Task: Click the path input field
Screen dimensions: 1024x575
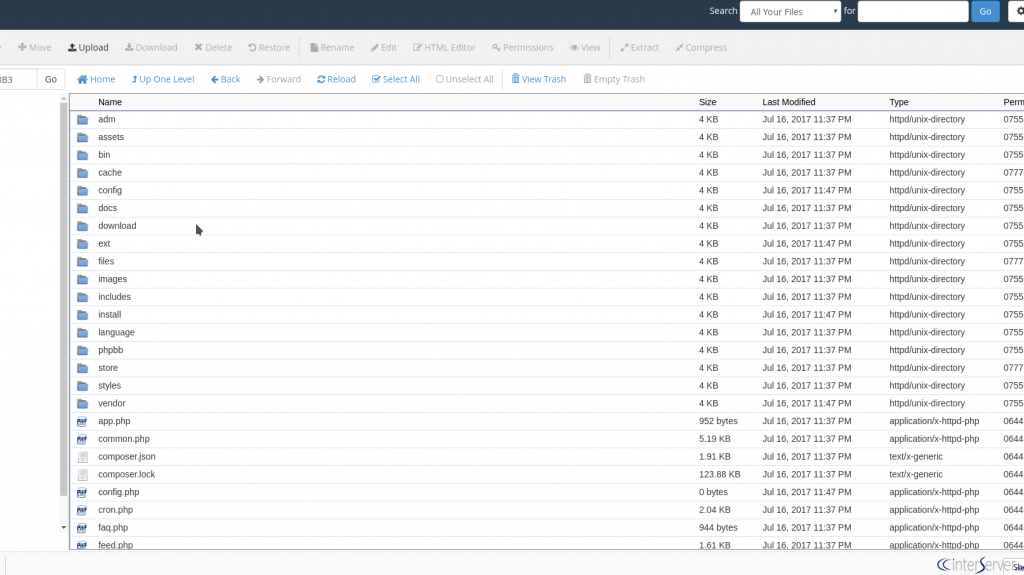Action: pyautogui.click(x=18, y=79)
